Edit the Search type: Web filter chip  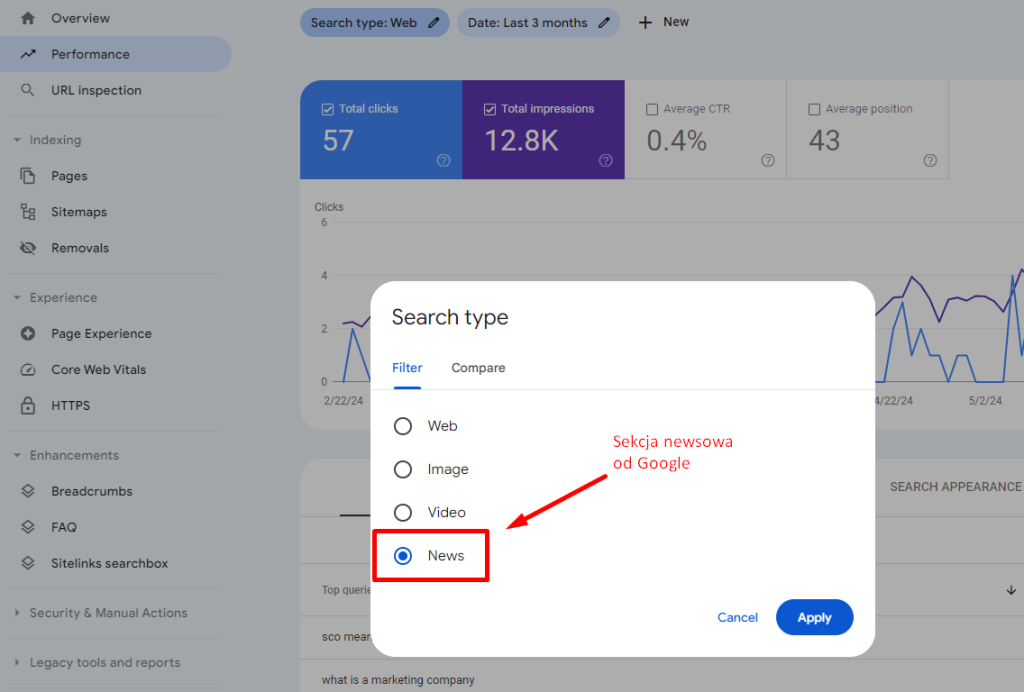tap(375, 22)
